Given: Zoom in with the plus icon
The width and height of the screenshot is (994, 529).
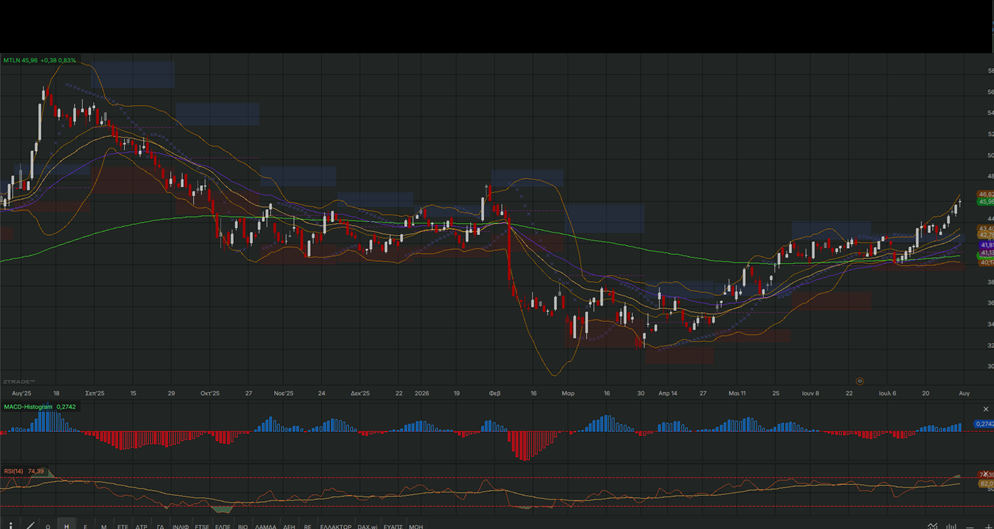Looking at the screenshot, I should [x=989, y=526].
